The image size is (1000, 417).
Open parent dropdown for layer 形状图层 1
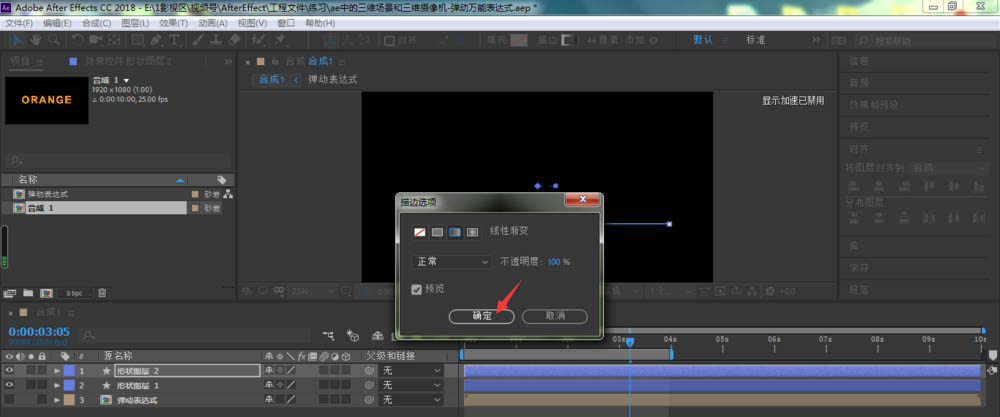click(411, 385)
